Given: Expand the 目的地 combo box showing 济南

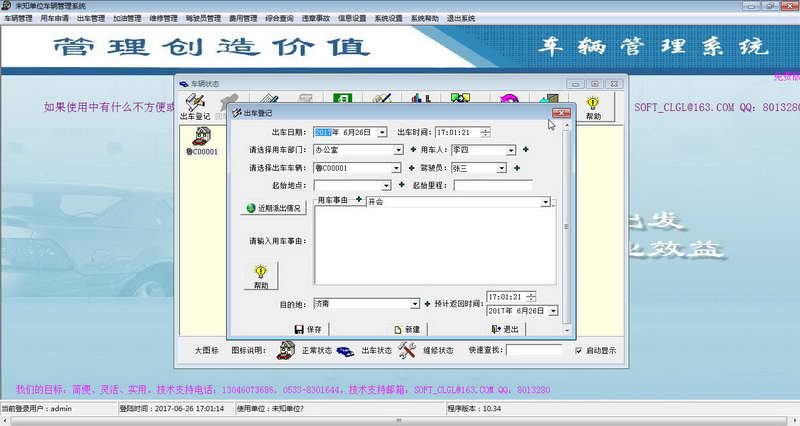Looking at the screenshot, I should (x=415, y=304).
